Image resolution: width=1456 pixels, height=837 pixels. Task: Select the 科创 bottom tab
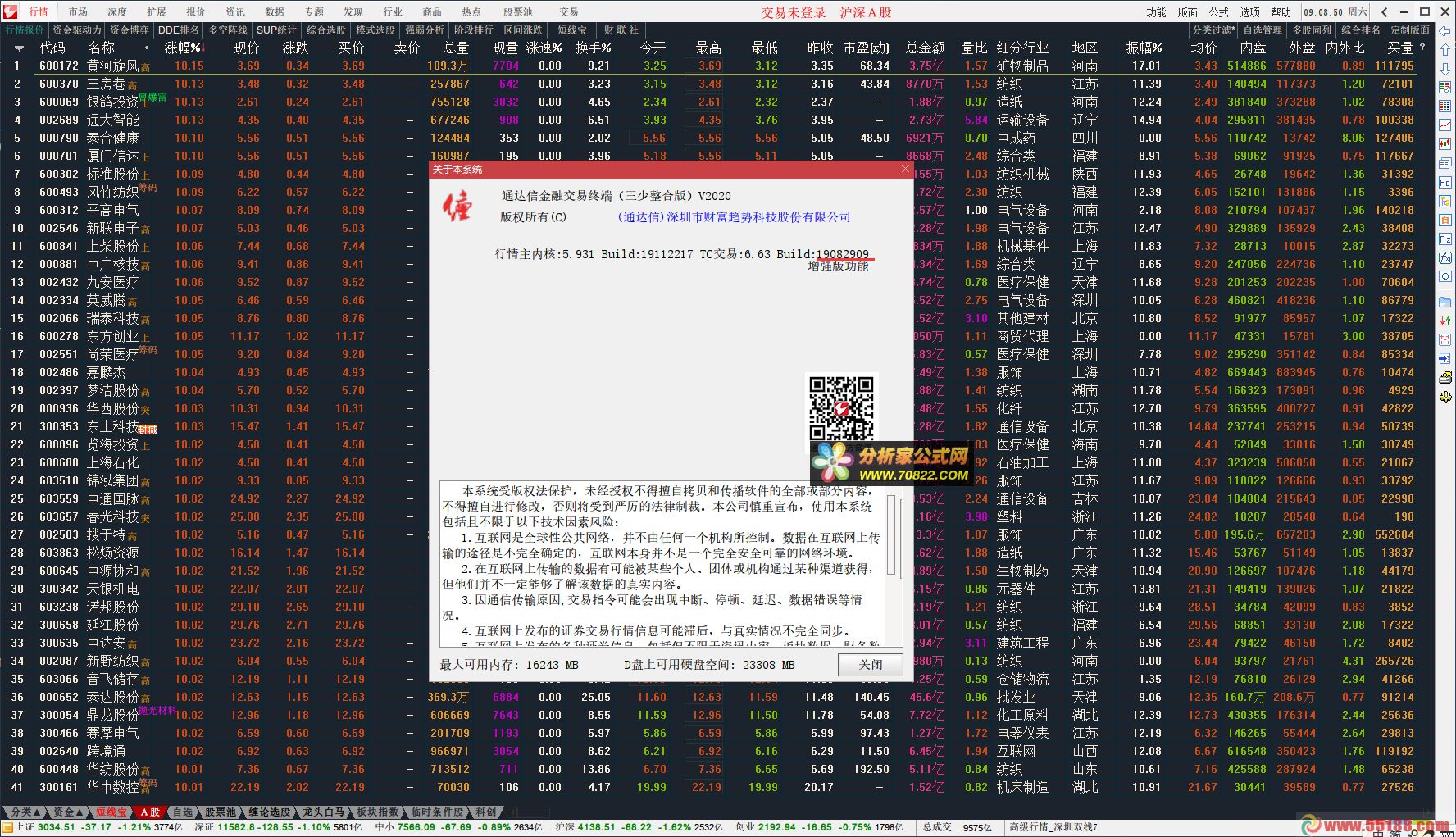(485, 812)
